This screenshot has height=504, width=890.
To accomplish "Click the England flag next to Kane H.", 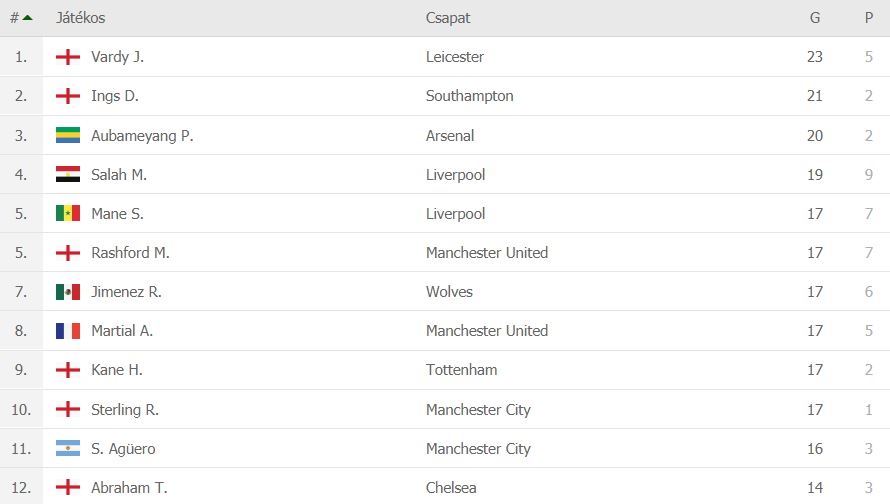I will pyautogui.click(x=68, y=370).
